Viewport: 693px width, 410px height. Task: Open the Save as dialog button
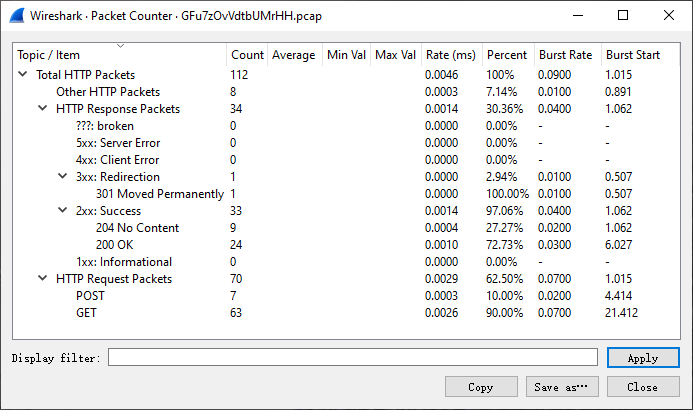point(562,387)
